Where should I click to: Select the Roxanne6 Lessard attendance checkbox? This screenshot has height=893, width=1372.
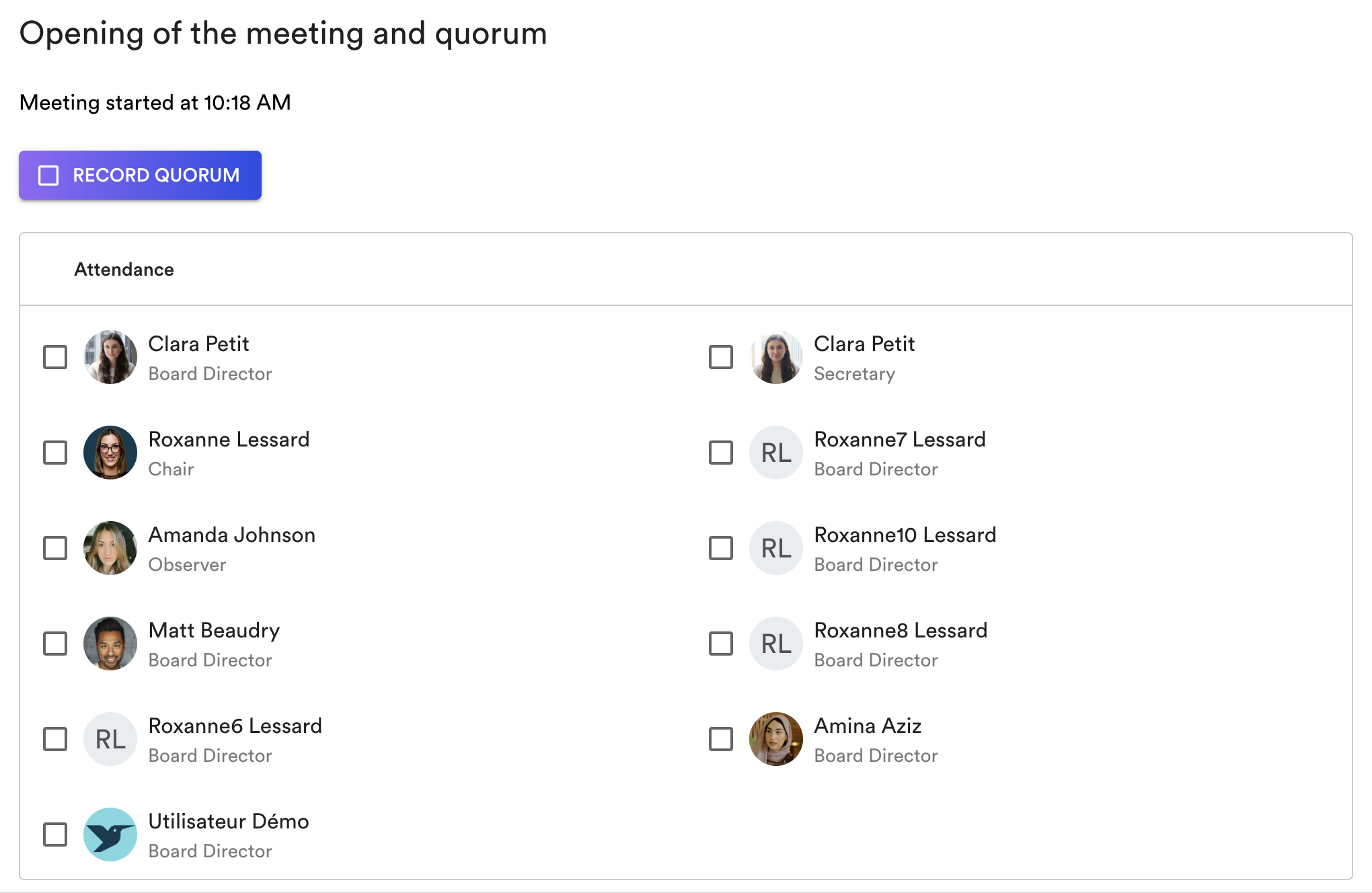click(x=55, y=739)
